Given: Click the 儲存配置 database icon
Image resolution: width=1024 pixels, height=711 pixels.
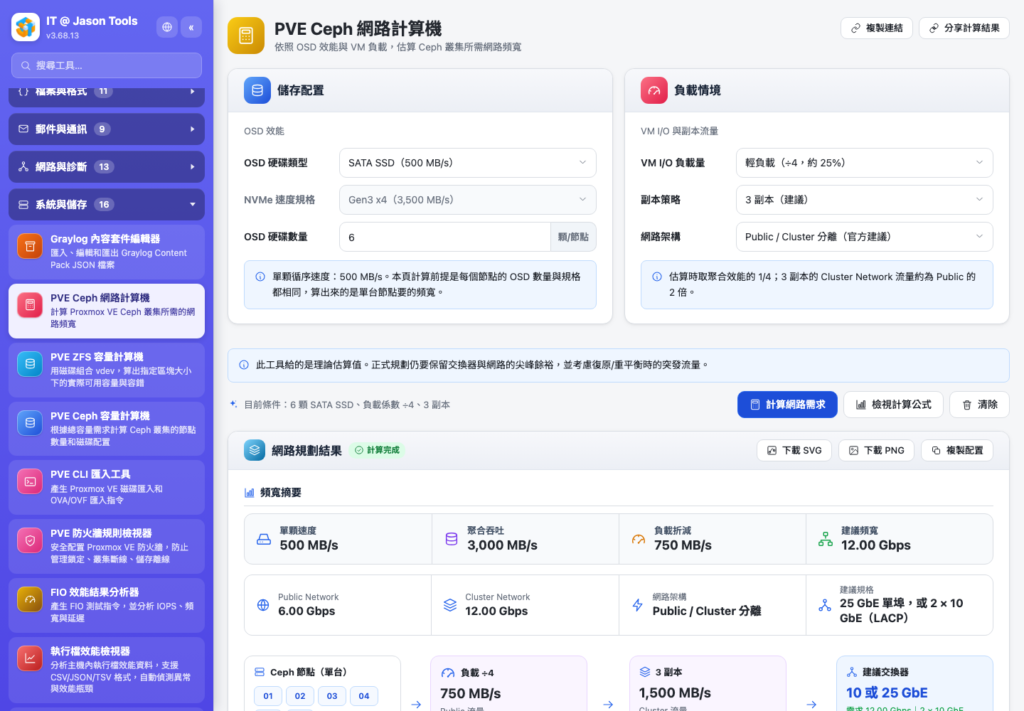Looking at the screenshot, I should point(257,91).
